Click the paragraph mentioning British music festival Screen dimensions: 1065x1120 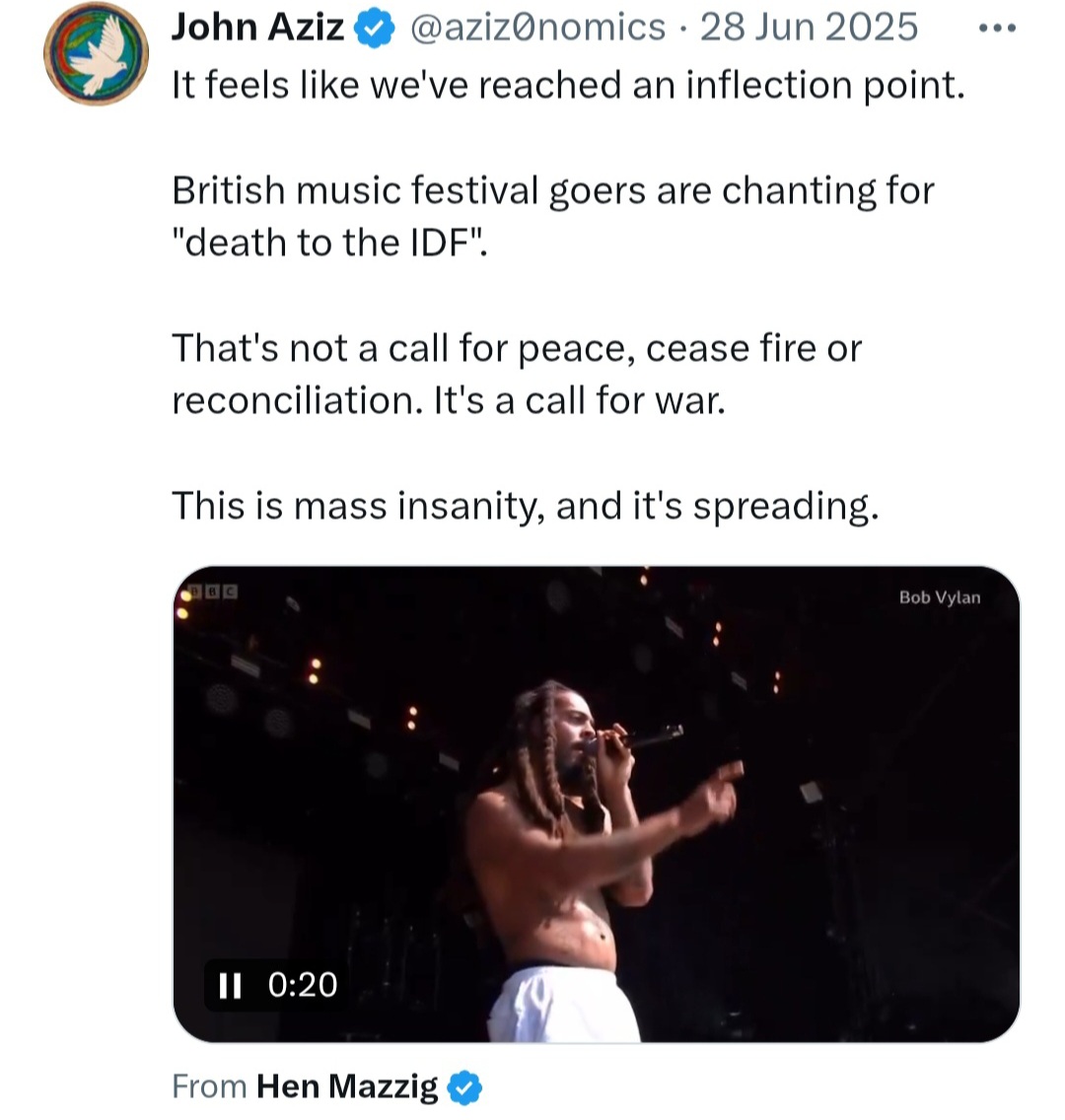point(553,217)
